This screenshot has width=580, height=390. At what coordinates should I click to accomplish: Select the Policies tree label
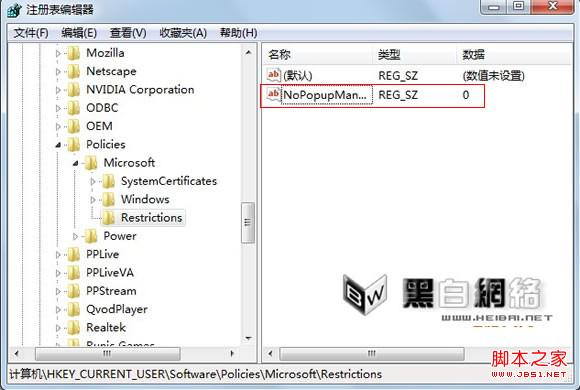[x=105, y=145]
